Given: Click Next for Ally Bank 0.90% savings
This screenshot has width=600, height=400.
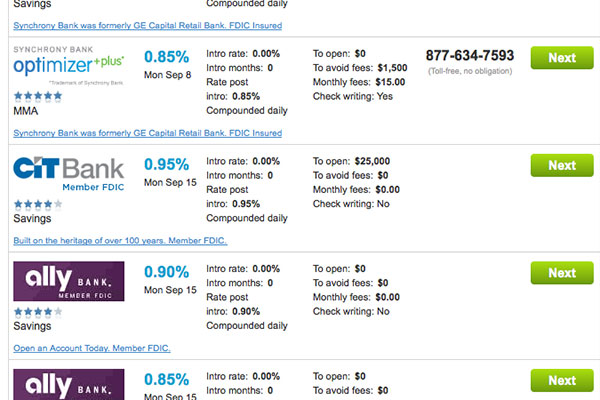Looking at the screenshot, I should coord(562,273).
